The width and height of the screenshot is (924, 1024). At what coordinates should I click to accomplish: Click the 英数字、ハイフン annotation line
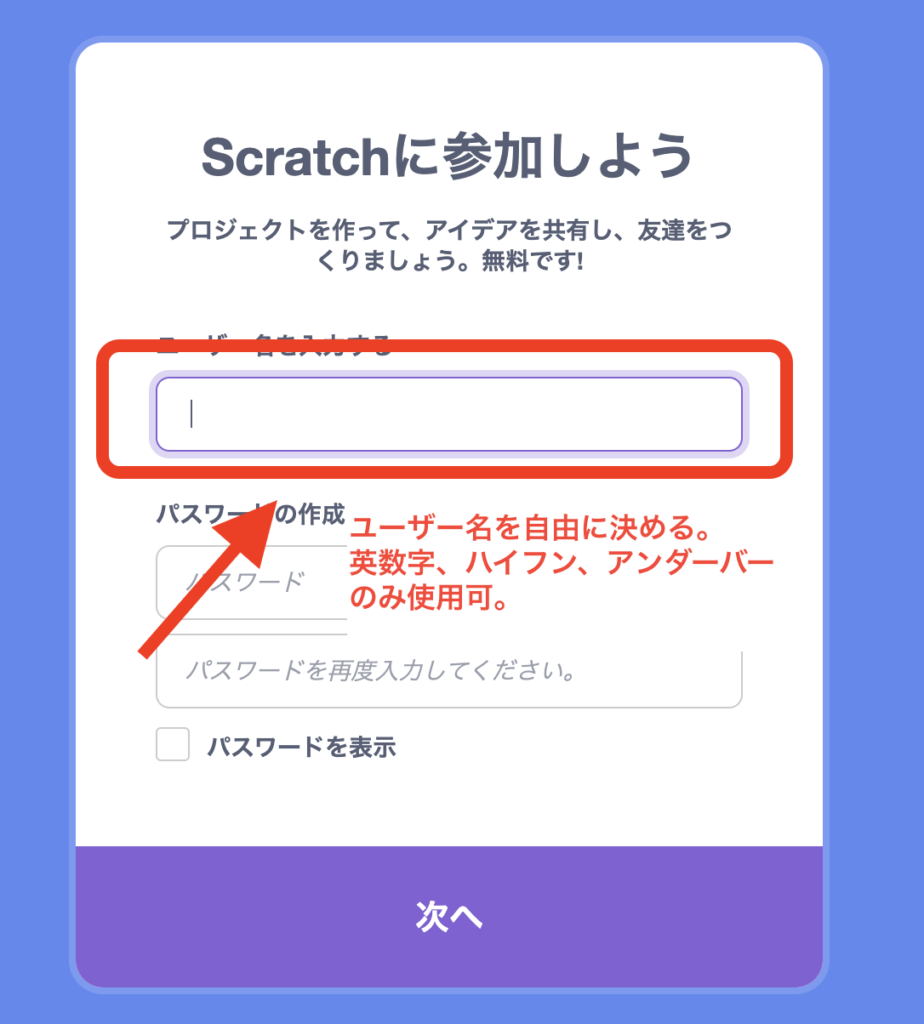click(562, 562)
